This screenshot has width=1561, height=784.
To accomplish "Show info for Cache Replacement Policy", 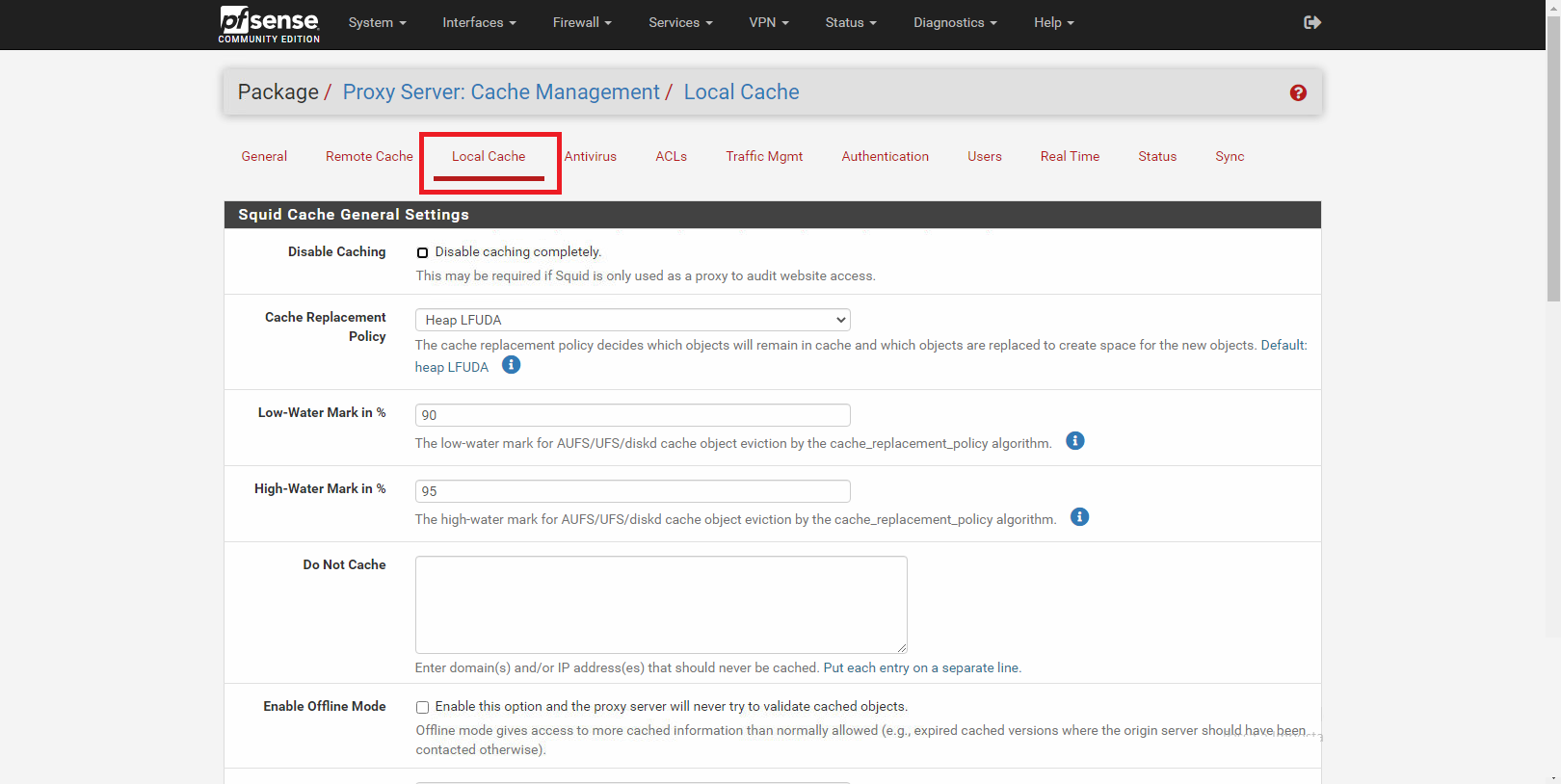I will click(x=512, y=365).
